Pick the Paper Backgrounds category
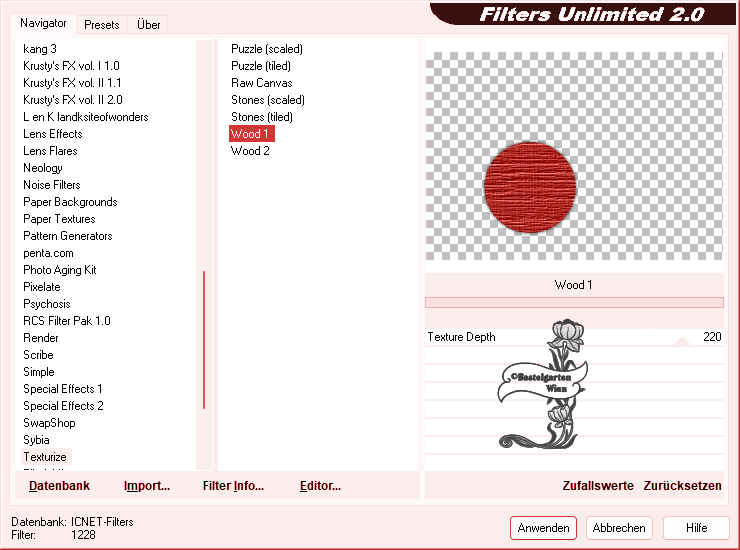 tap(70, 202)
